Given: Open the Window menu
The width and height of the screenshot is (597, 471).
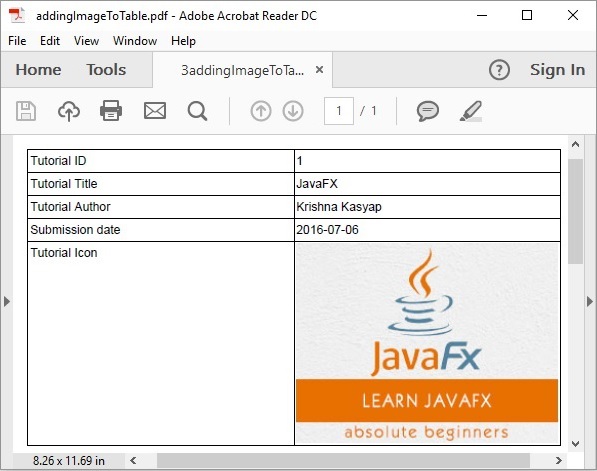Looking at the screenshot, I should coord(135,41).
